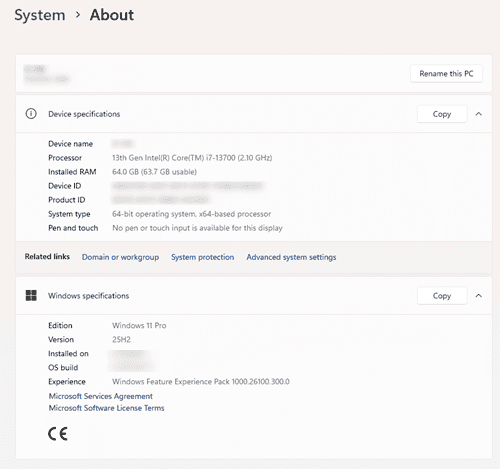
Task: Click the Windows logo icon
Action: (x=31, y=295)
